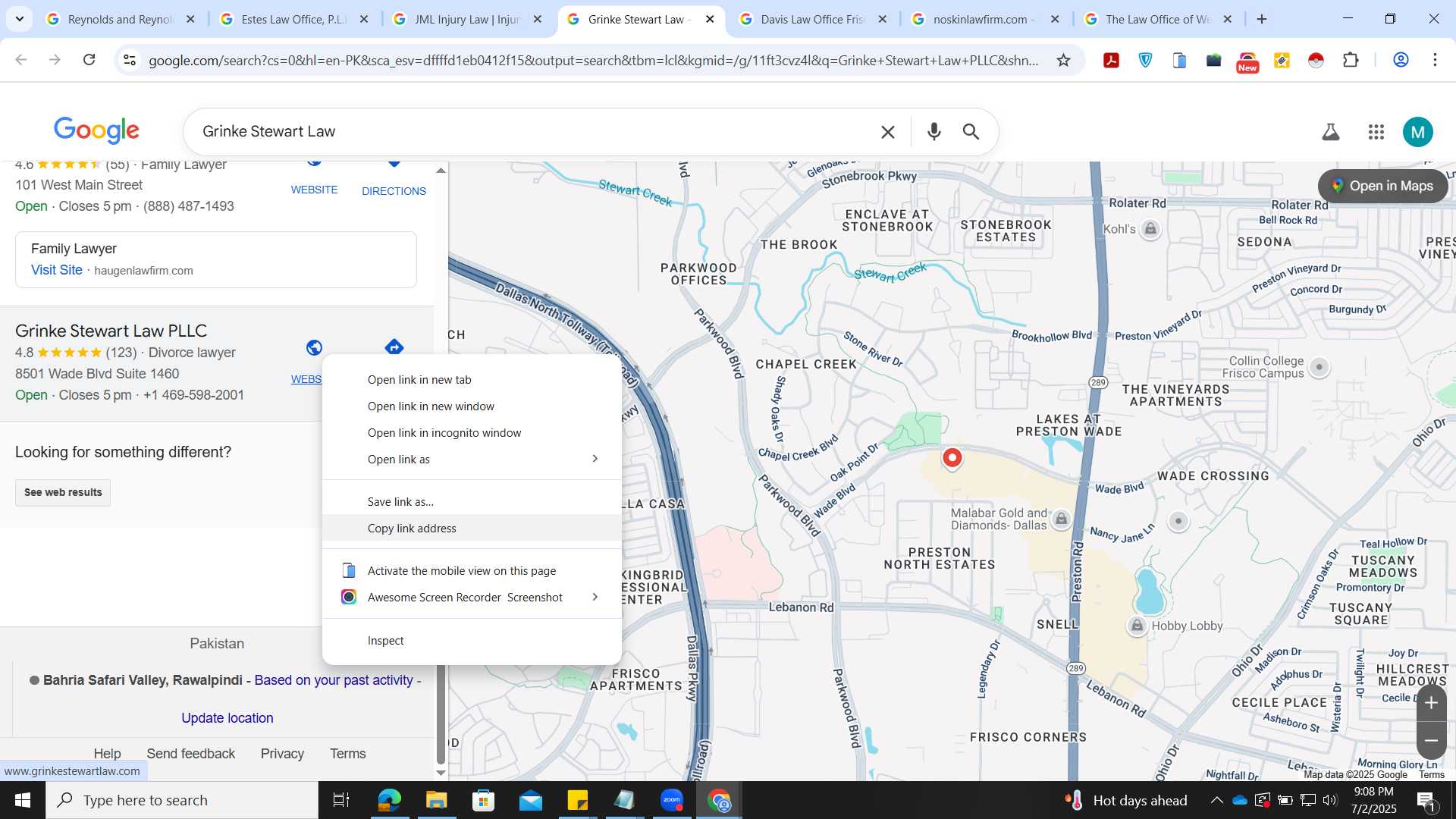Open Zoom from the taskbar
1456x819 pixels.
[672, 800]
